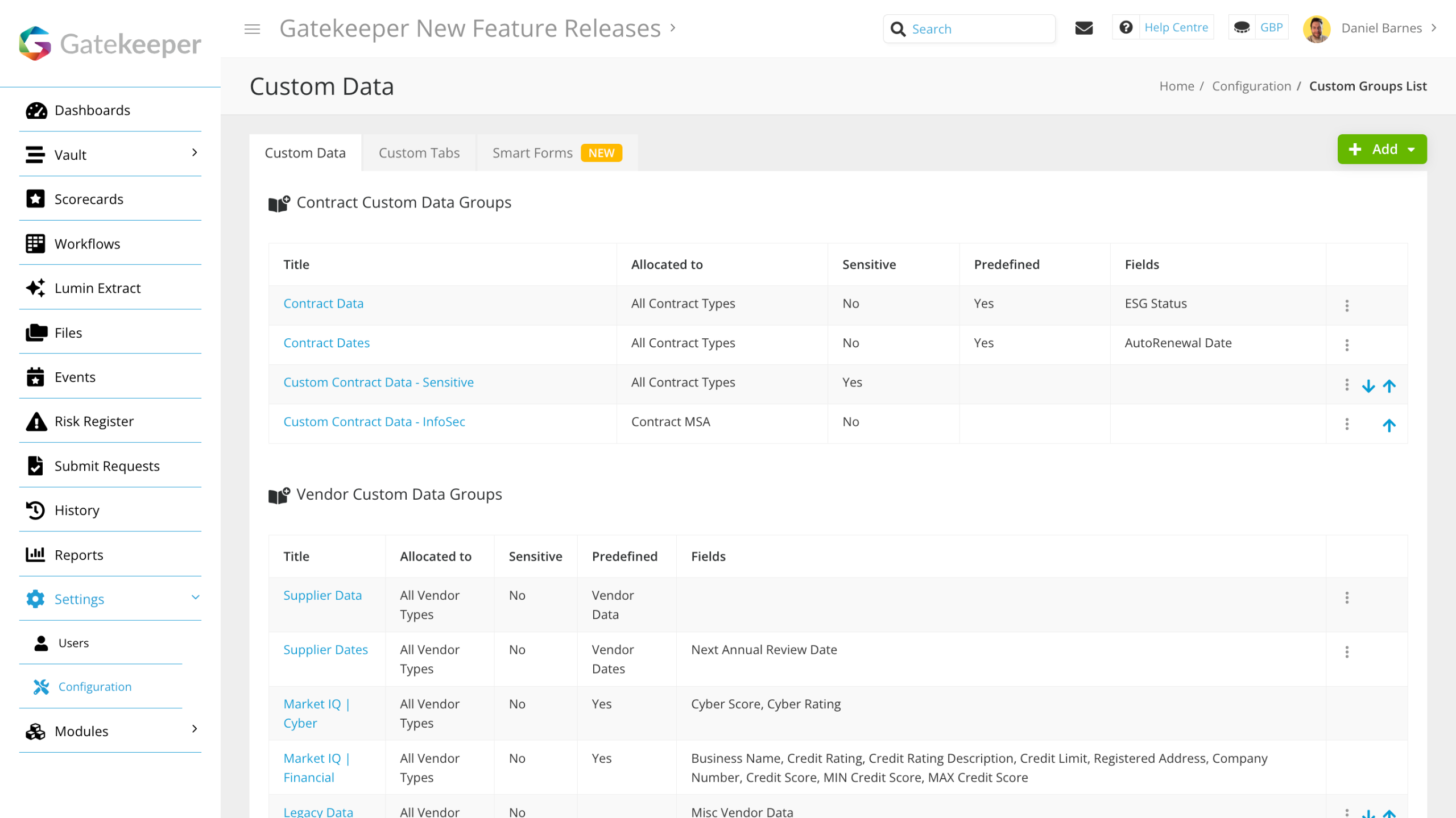Click the Scorecards star icon

(x=36, y=199)
